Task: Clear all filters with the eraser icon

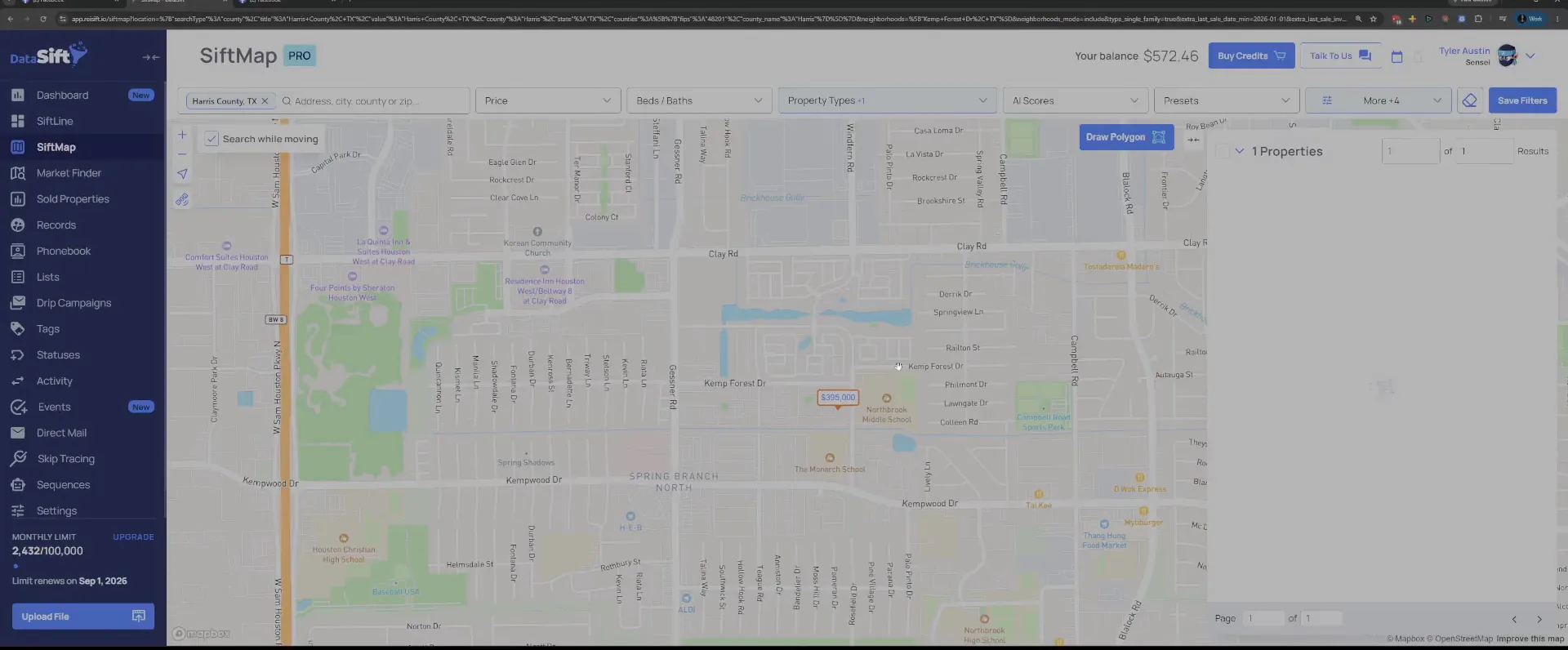Action: [1470, 100]
